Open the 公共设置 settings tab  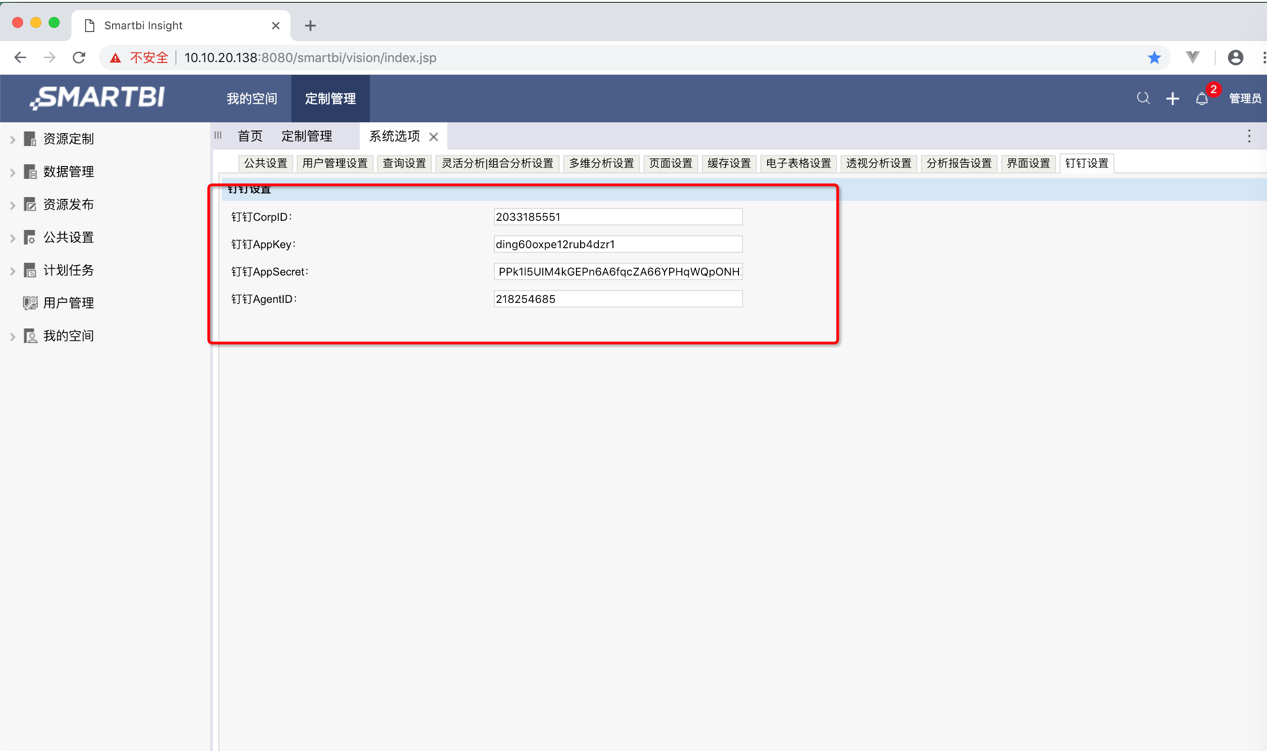[x=265, y=163]
